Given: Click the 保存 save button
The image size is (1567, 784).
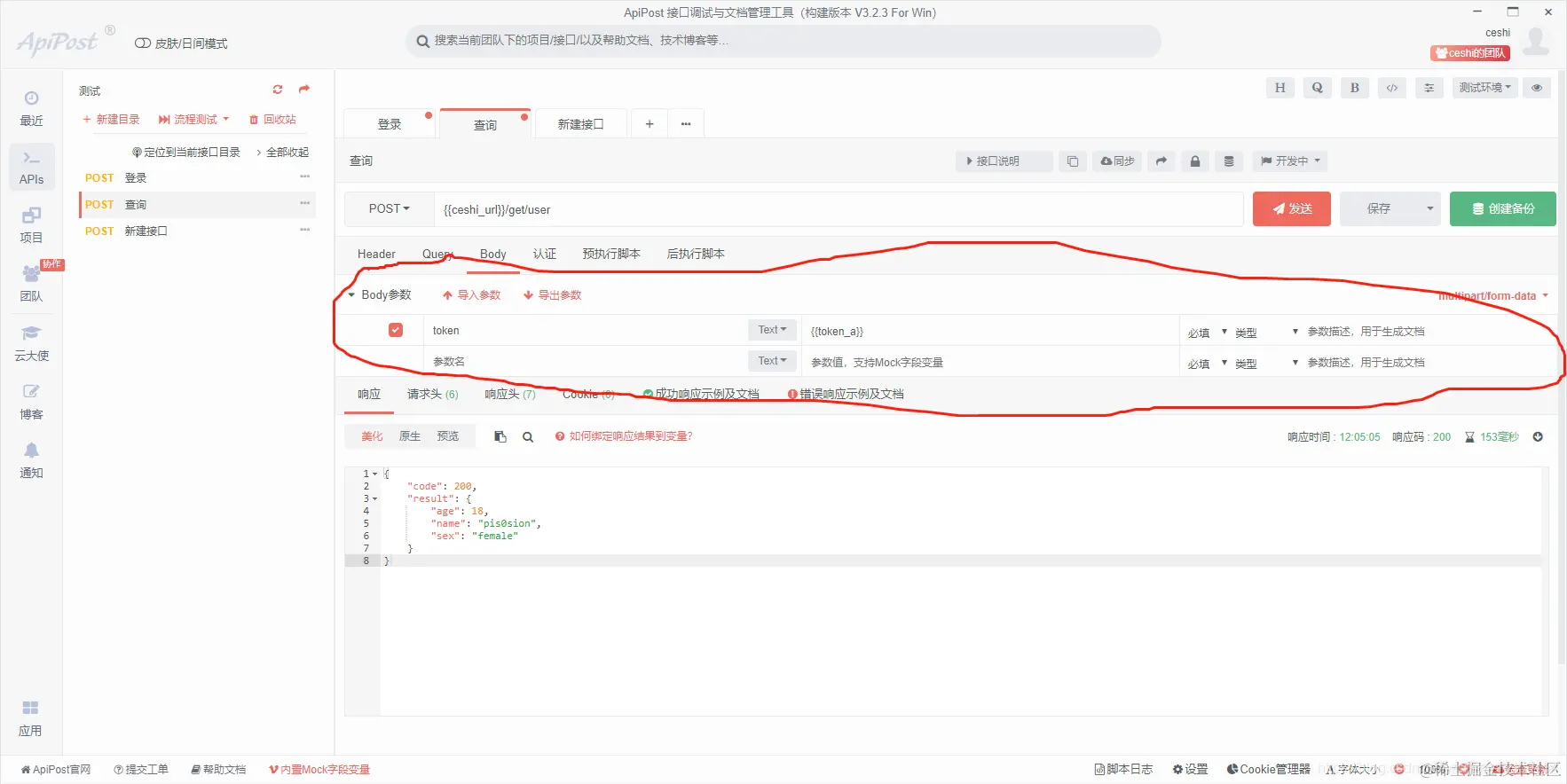Looking at the screenshot, I should [1379, 209].
